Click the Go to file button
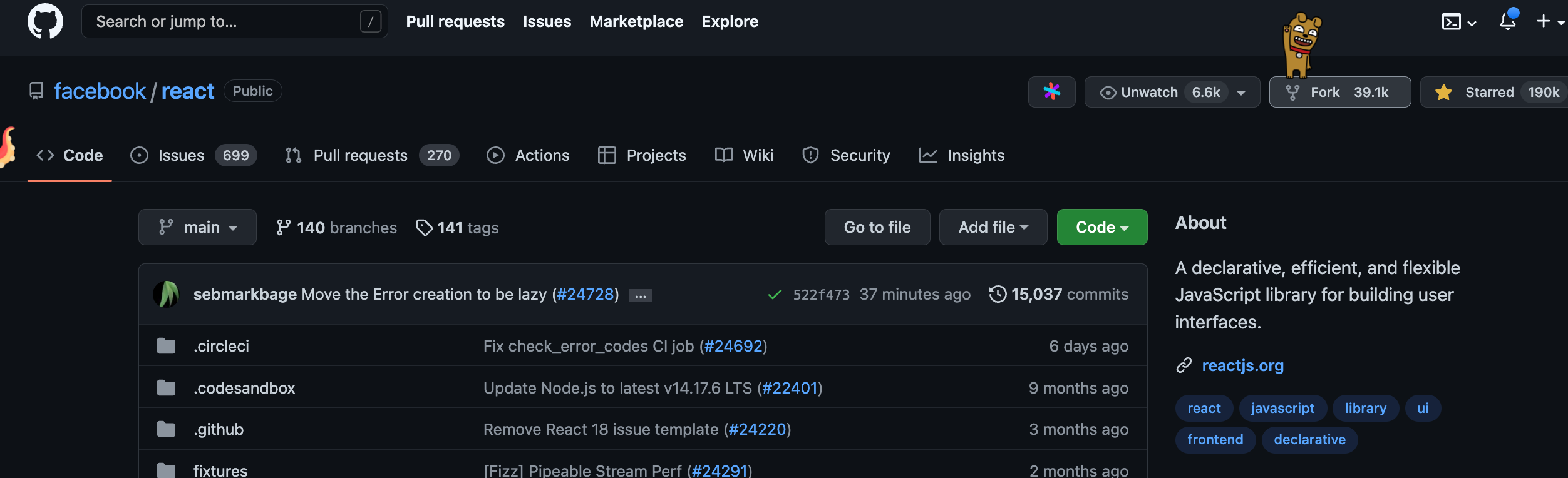Viewport: 1568px width, 478px height. [x=877, y=227]
